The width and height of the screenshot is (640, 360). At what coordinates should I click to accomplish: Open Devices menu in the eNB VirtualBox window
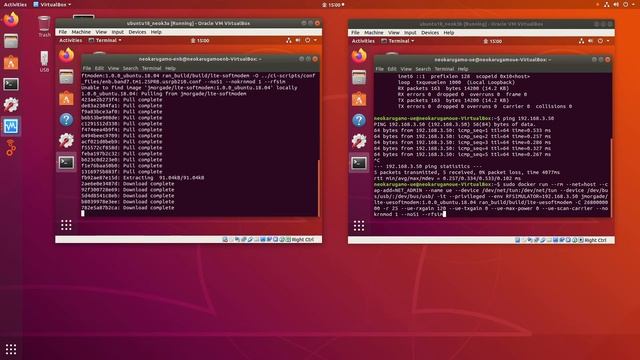137,32
